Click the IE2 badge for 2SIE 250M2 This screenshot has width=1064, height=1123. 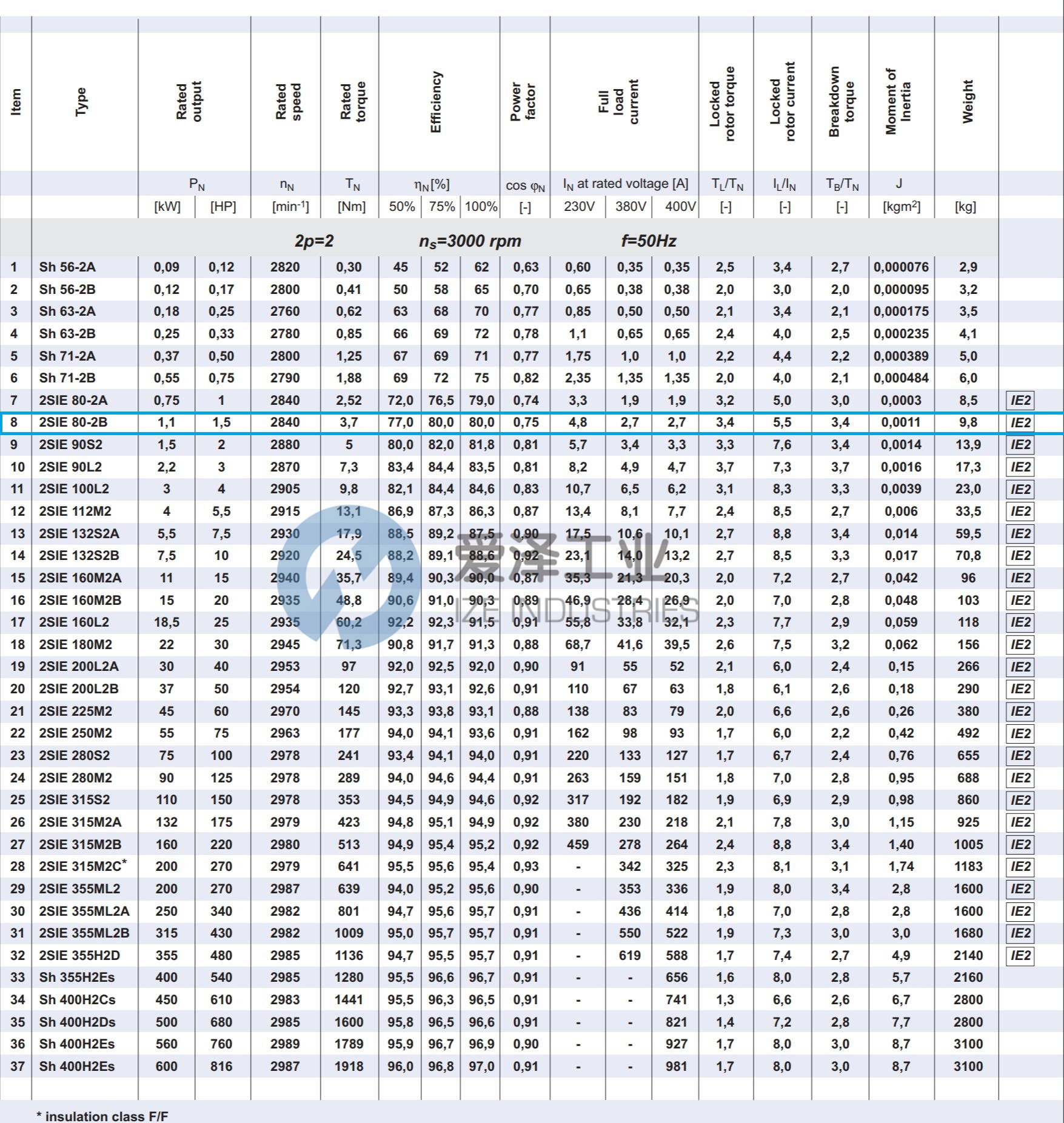[x=1020, y=734]
